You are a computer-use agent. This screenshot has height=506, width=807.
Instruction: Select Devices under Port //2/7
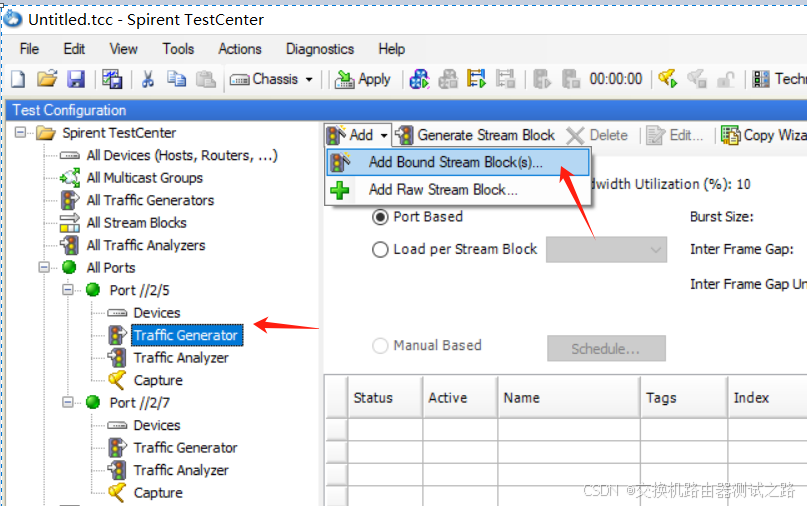coord(156,425)
